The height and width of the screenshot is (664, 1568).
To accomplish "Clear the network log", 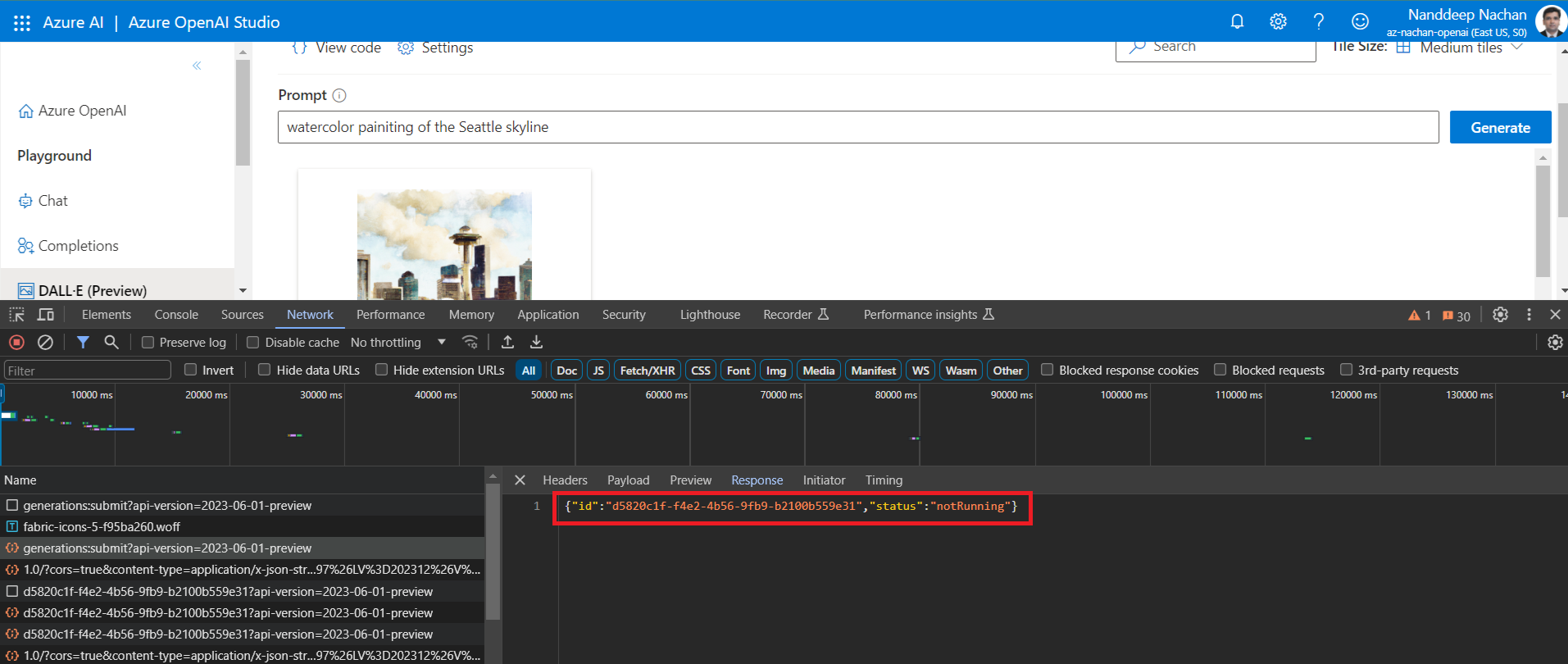I will tap(46, 342).
